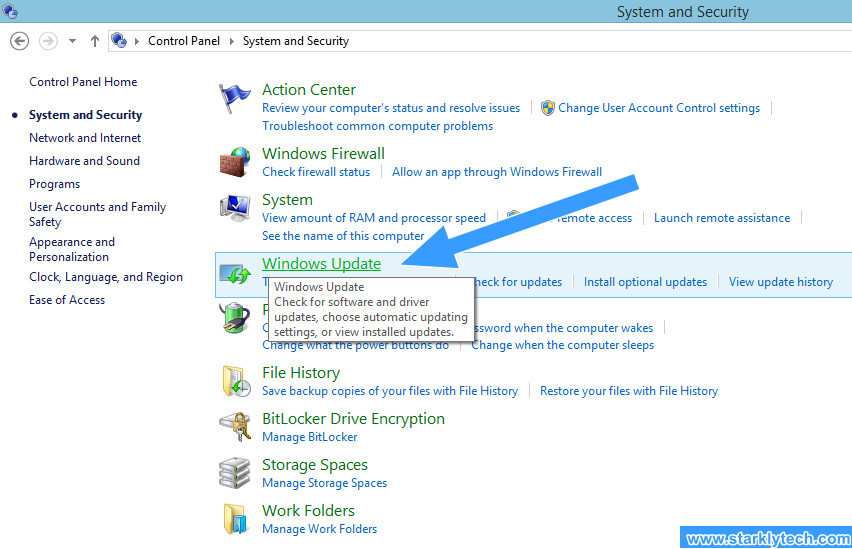Click Change when the computer sleeps

click(562, 345)
